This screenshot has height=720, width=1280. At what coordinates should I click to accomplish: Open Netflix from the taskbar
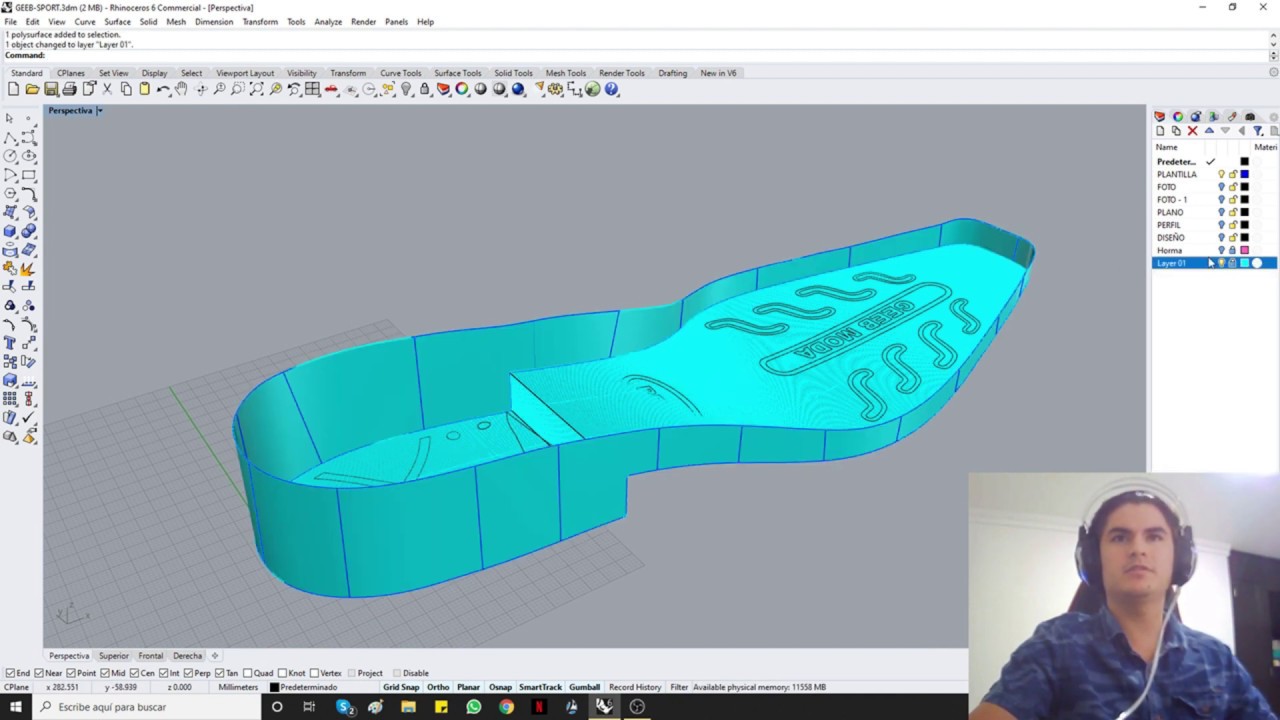[539, 707]
